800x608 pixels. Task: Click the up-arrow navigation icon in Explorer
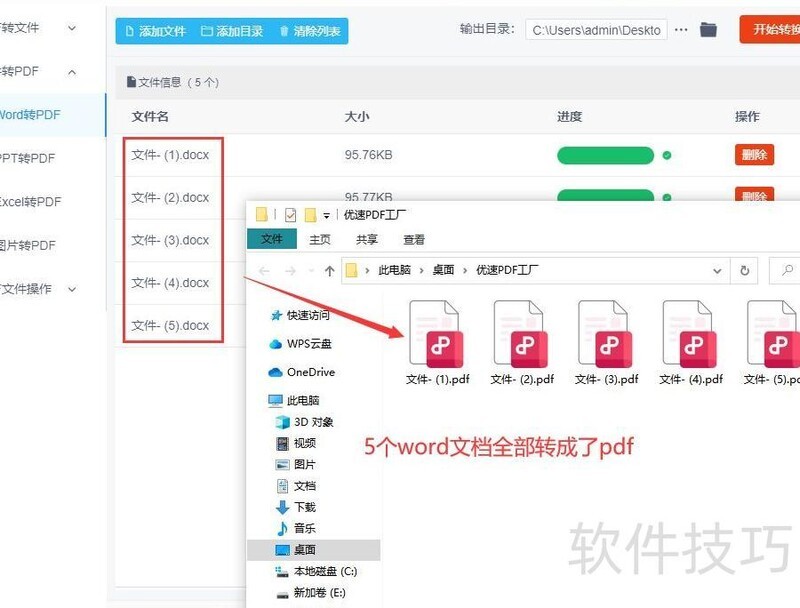point(330,270)
